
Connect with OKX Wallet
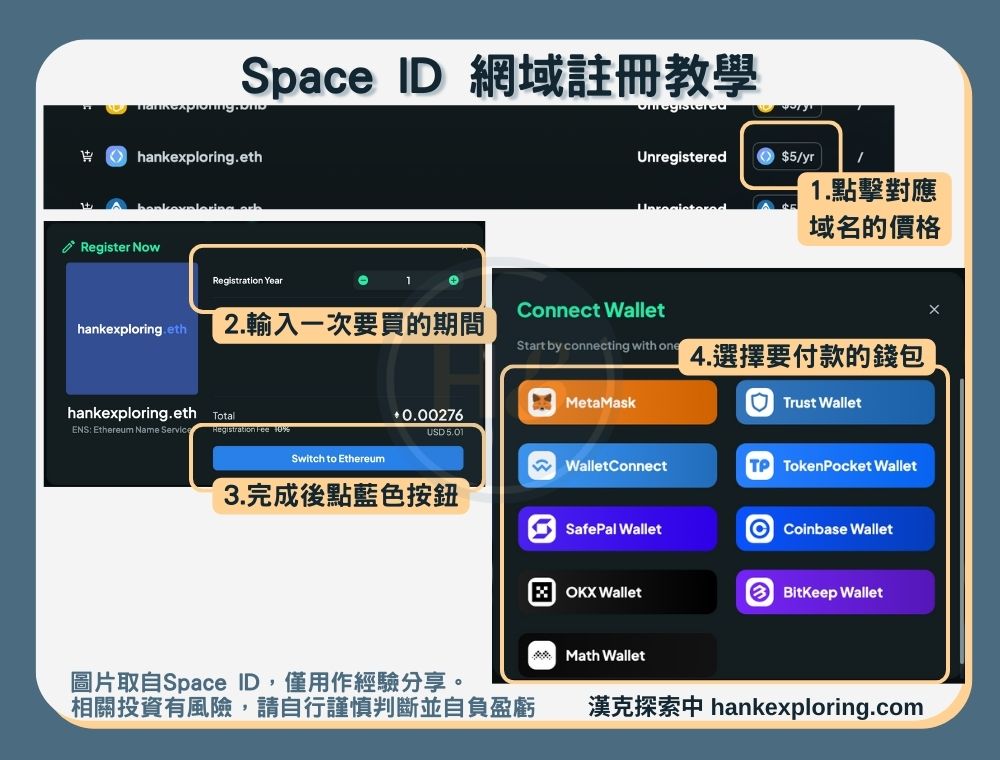click(617, 592)
